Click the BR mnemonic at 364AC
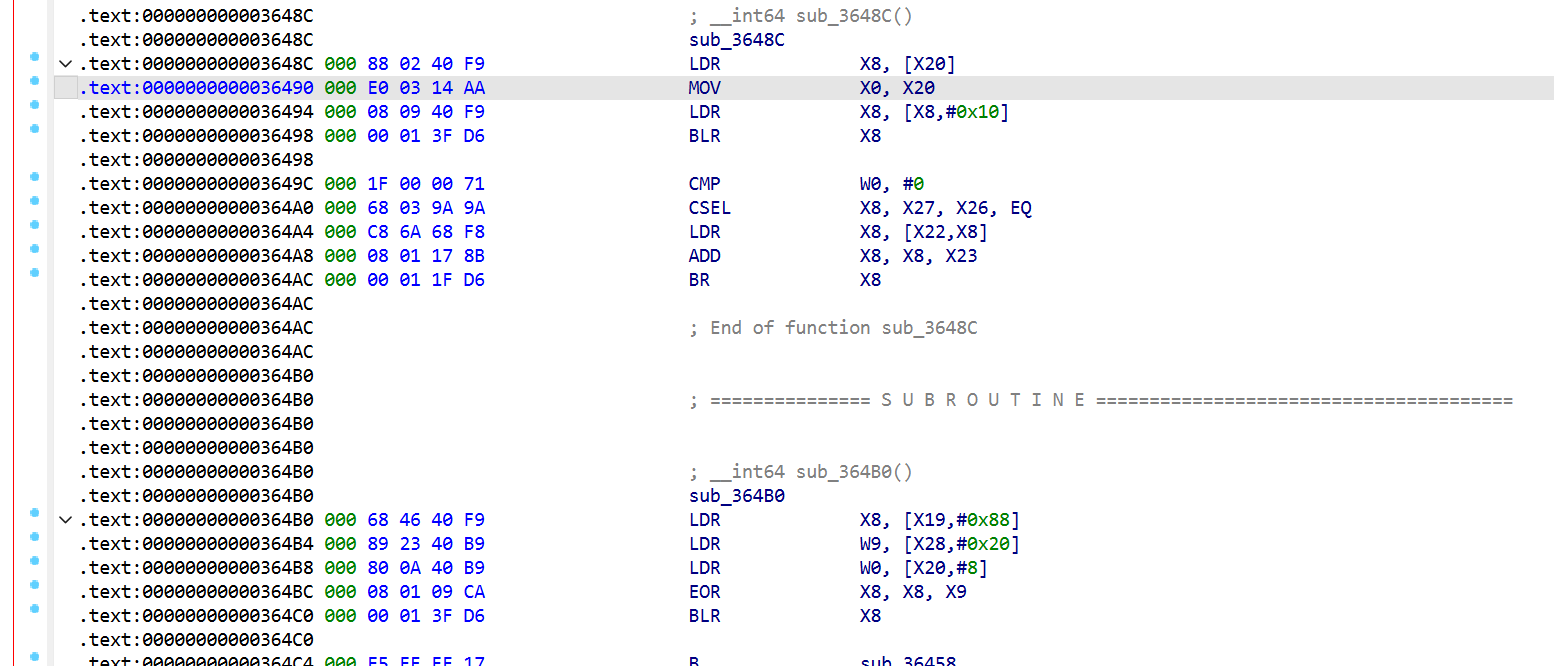This screenshot has height=666, width=1554. [x=700, y=280]
